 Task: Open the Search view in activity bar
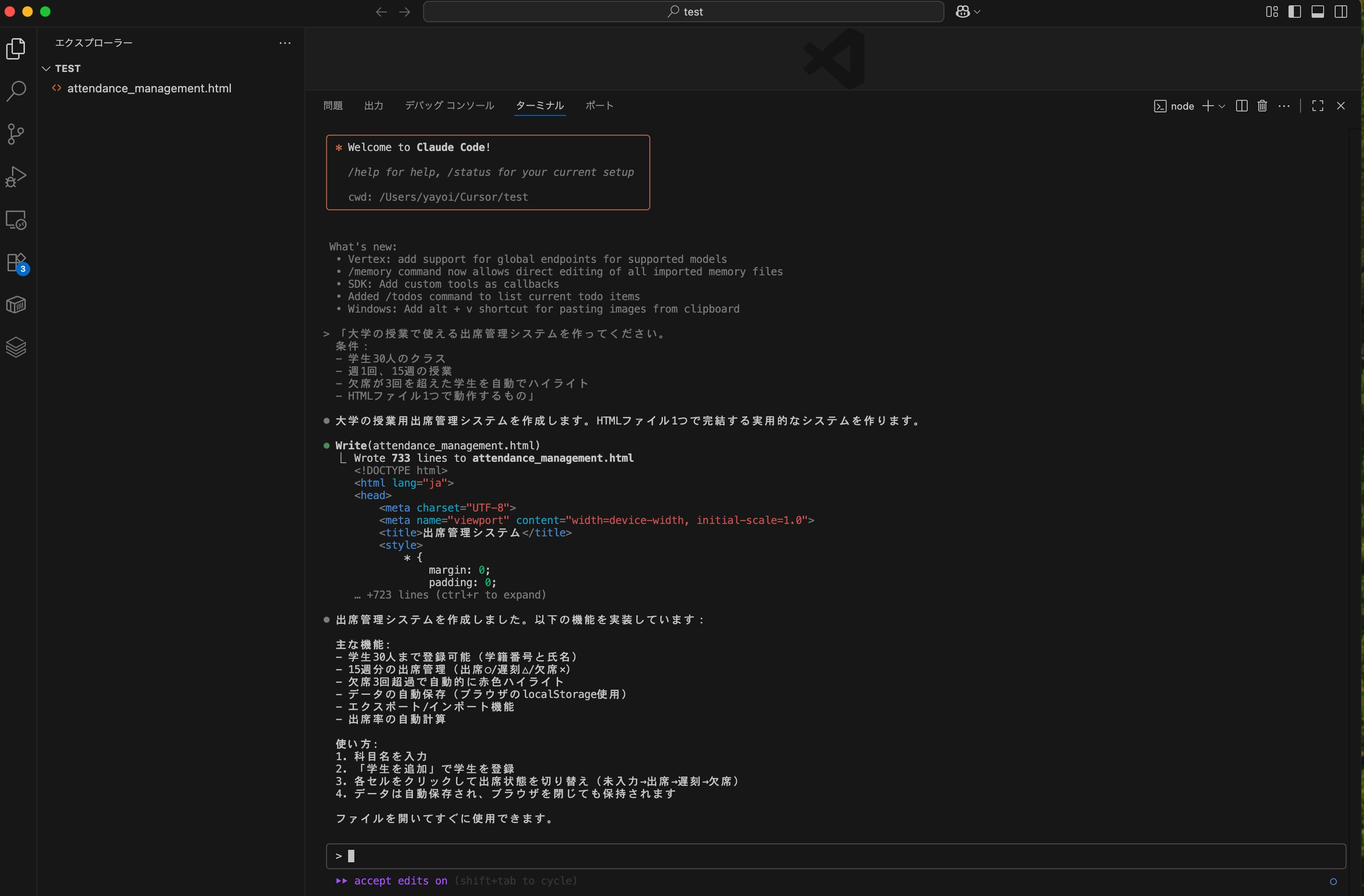point(16,91)
